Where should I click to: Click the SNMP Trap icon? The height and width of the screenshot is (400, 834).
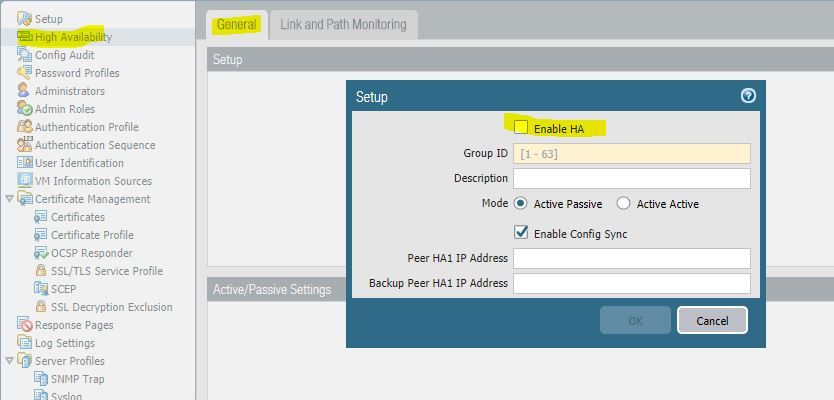click(x=41, y=379)
